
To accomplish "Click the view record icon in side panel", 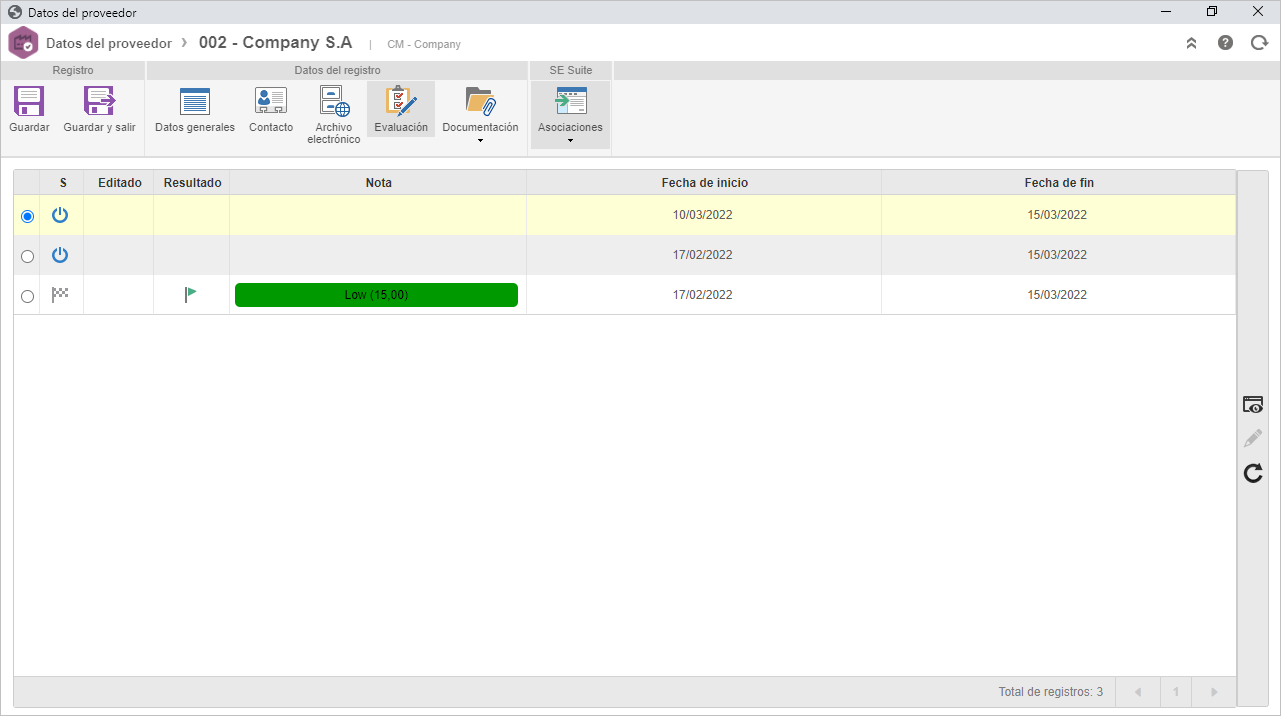I will [x=1253, y=405].
